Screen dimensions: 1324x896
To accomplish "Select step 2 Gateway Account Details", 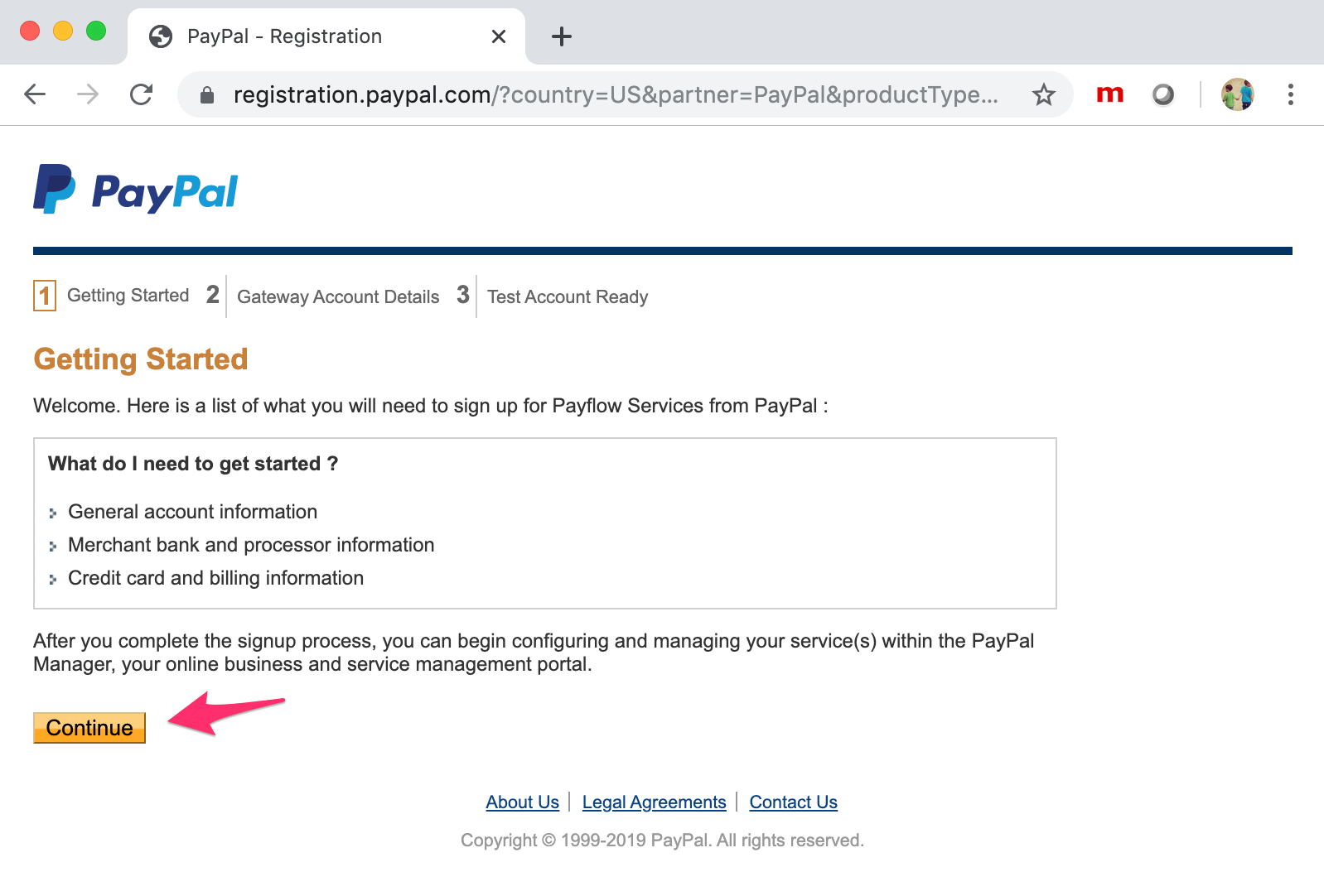I will pos(337,296).
